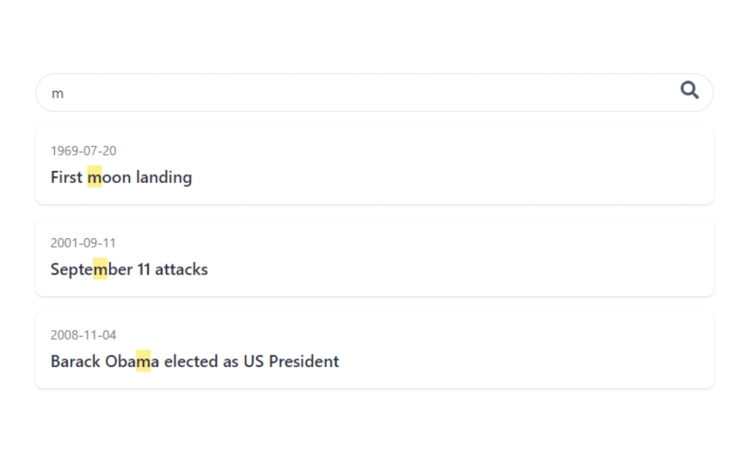Click the magnifying glass search icon
The image size is (750, 469).
pos(689,90)
